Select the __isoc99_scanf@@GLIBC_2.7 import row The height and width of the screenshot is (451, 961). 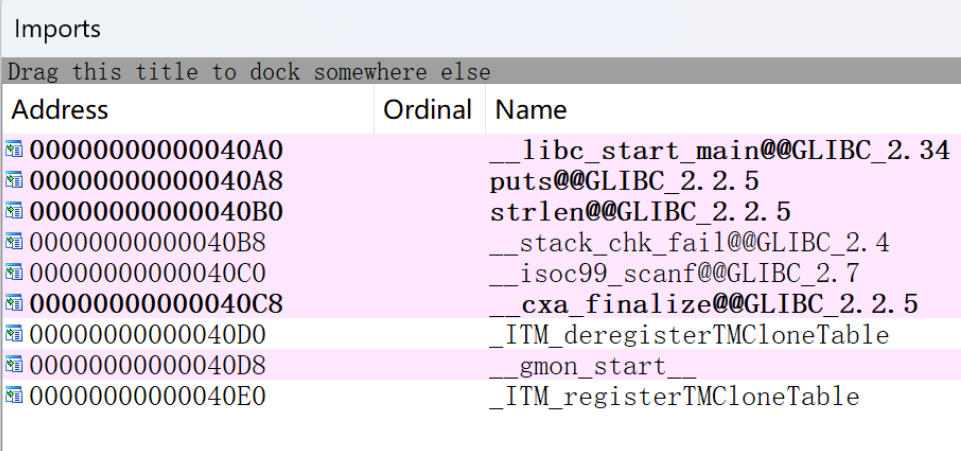coord(482,272)
